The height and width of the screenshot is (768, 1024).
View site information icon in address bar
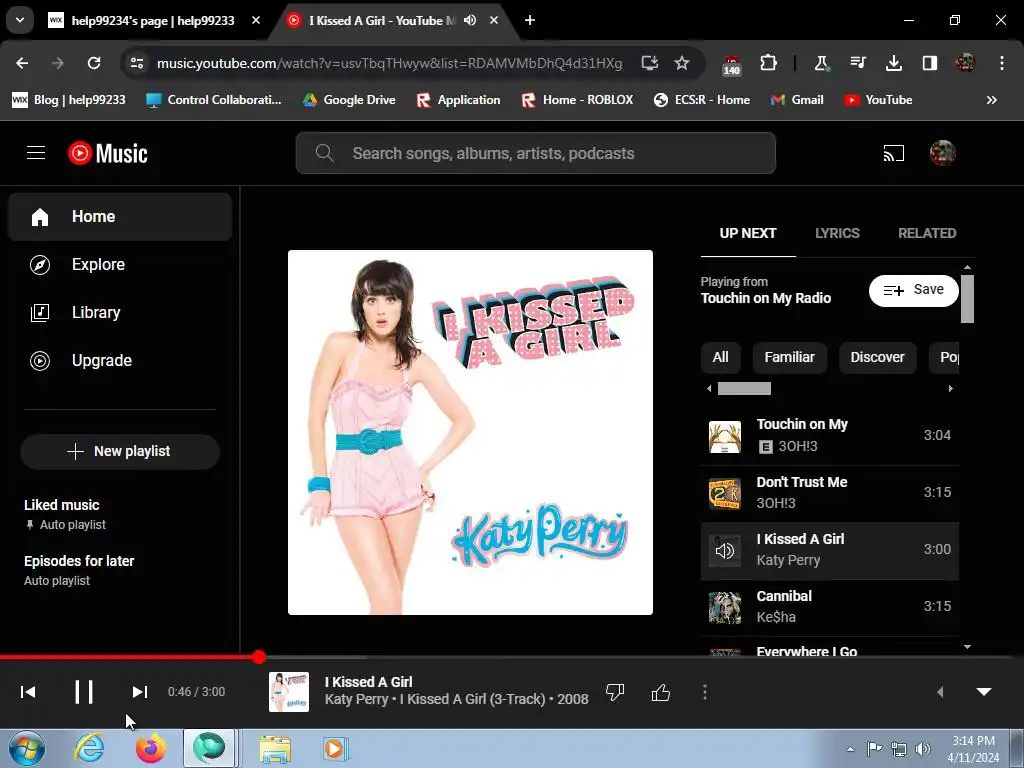pos(136,63)
